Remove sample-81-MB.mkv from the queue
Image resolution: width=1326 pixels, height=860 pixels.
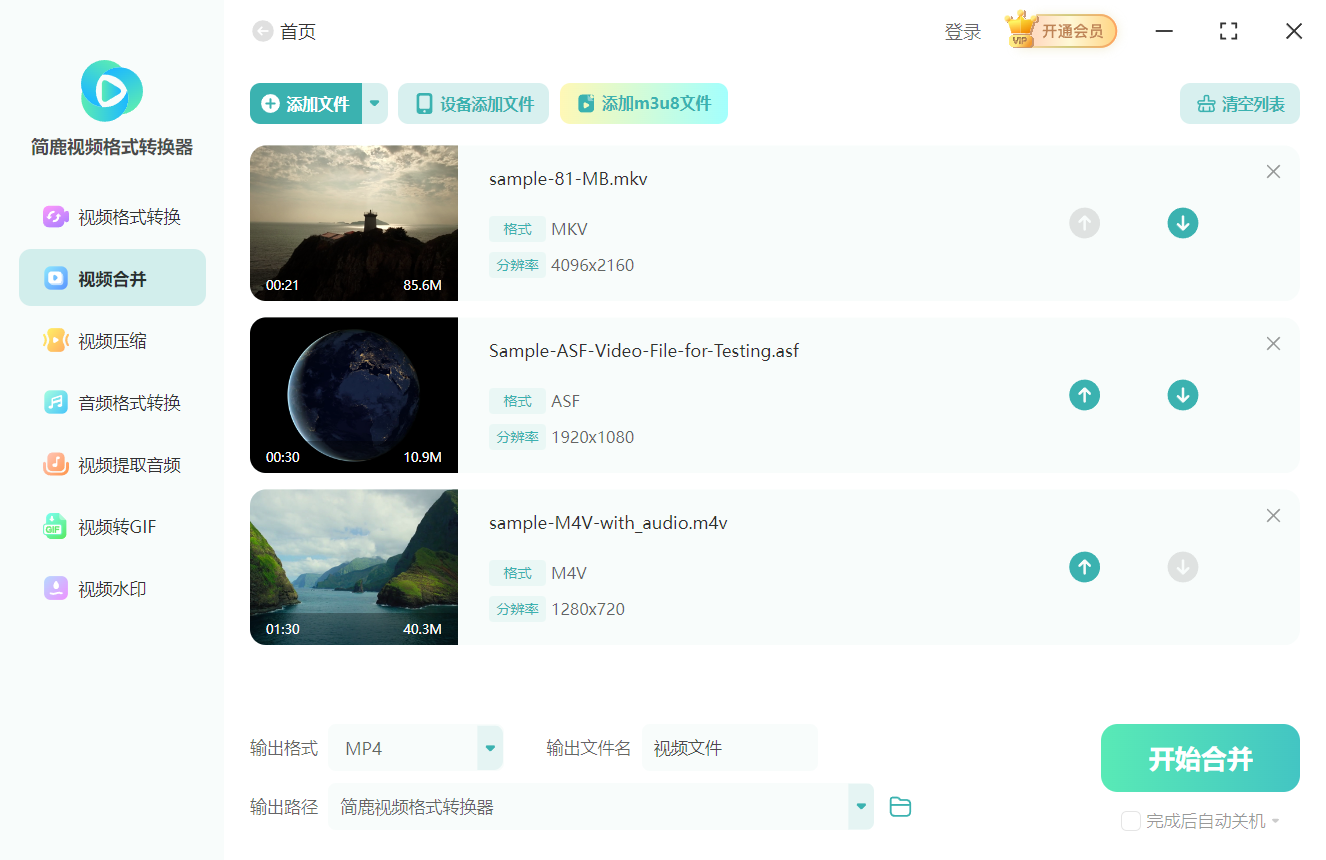[1273, 171]
